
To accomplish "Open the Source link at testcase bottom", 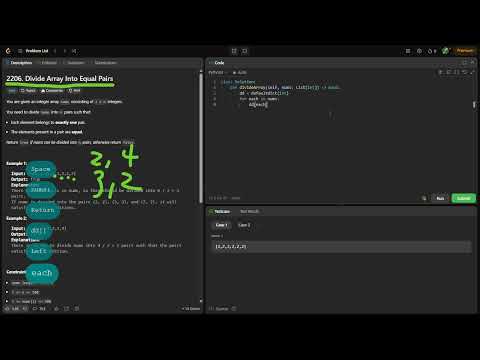I will coord(219,309).
